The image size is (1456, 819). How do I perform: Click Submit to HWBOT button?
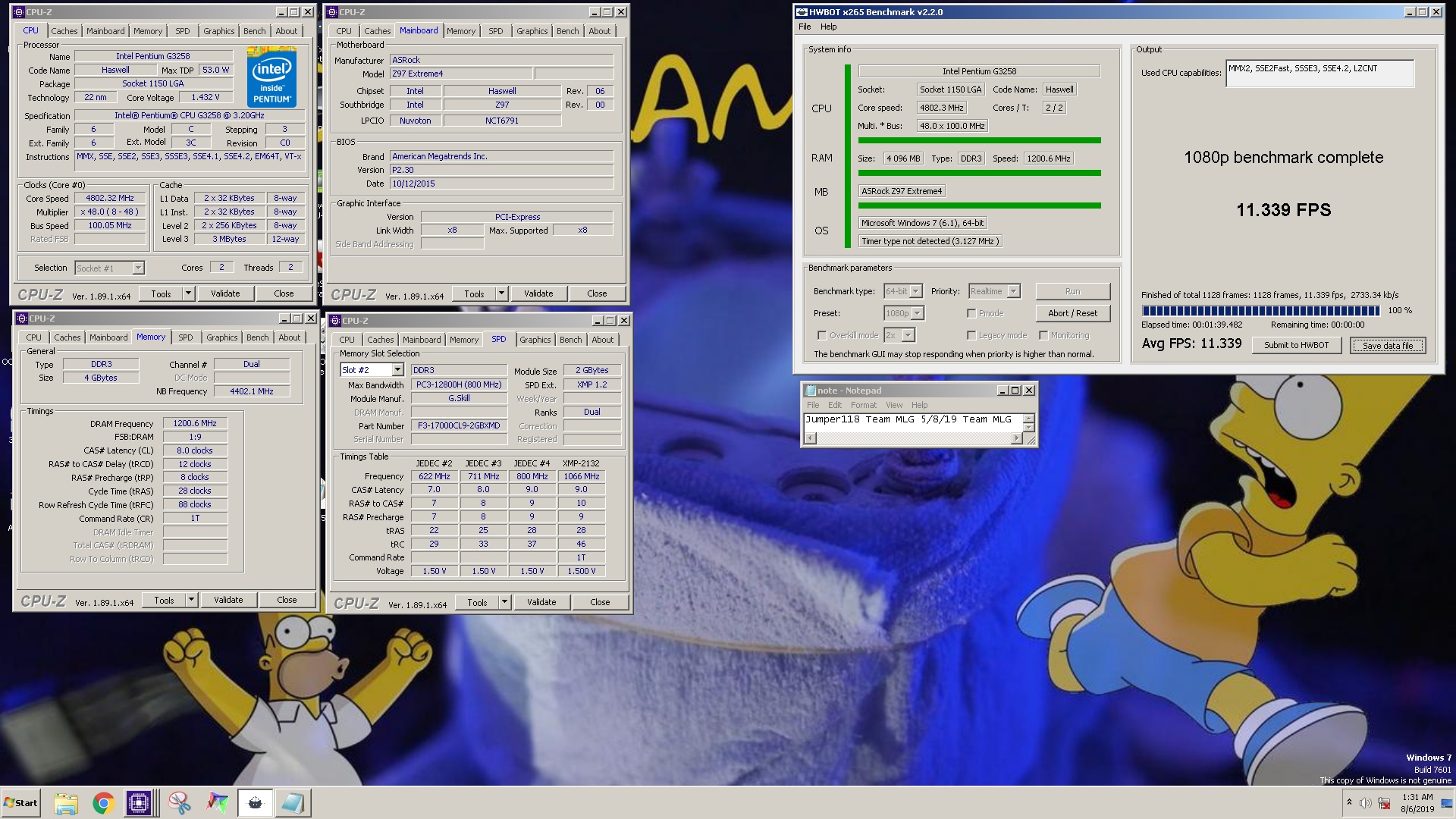pos(1296,345)
